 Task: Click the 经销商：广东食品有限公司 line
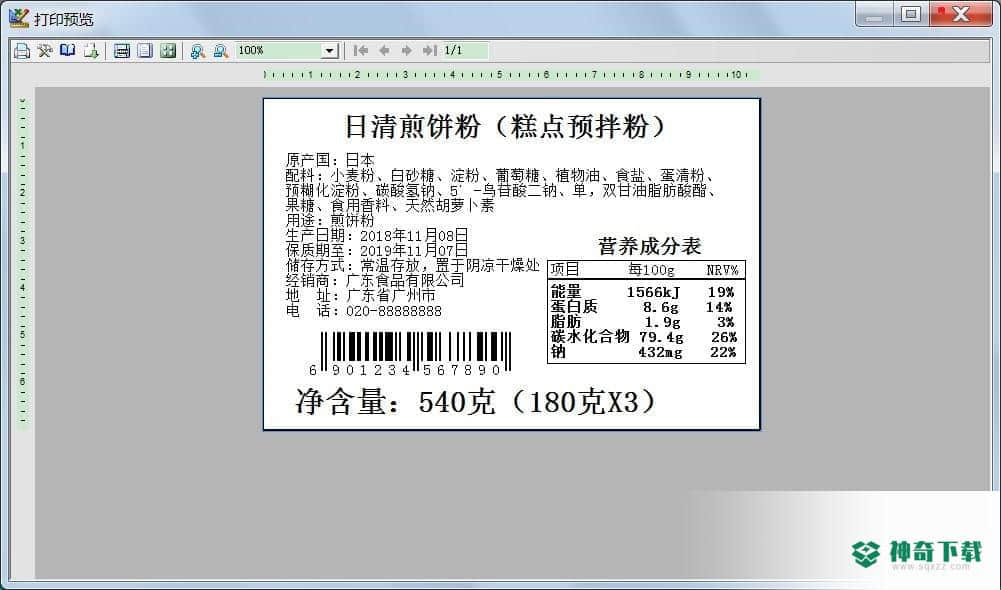(x=375, y=280)
